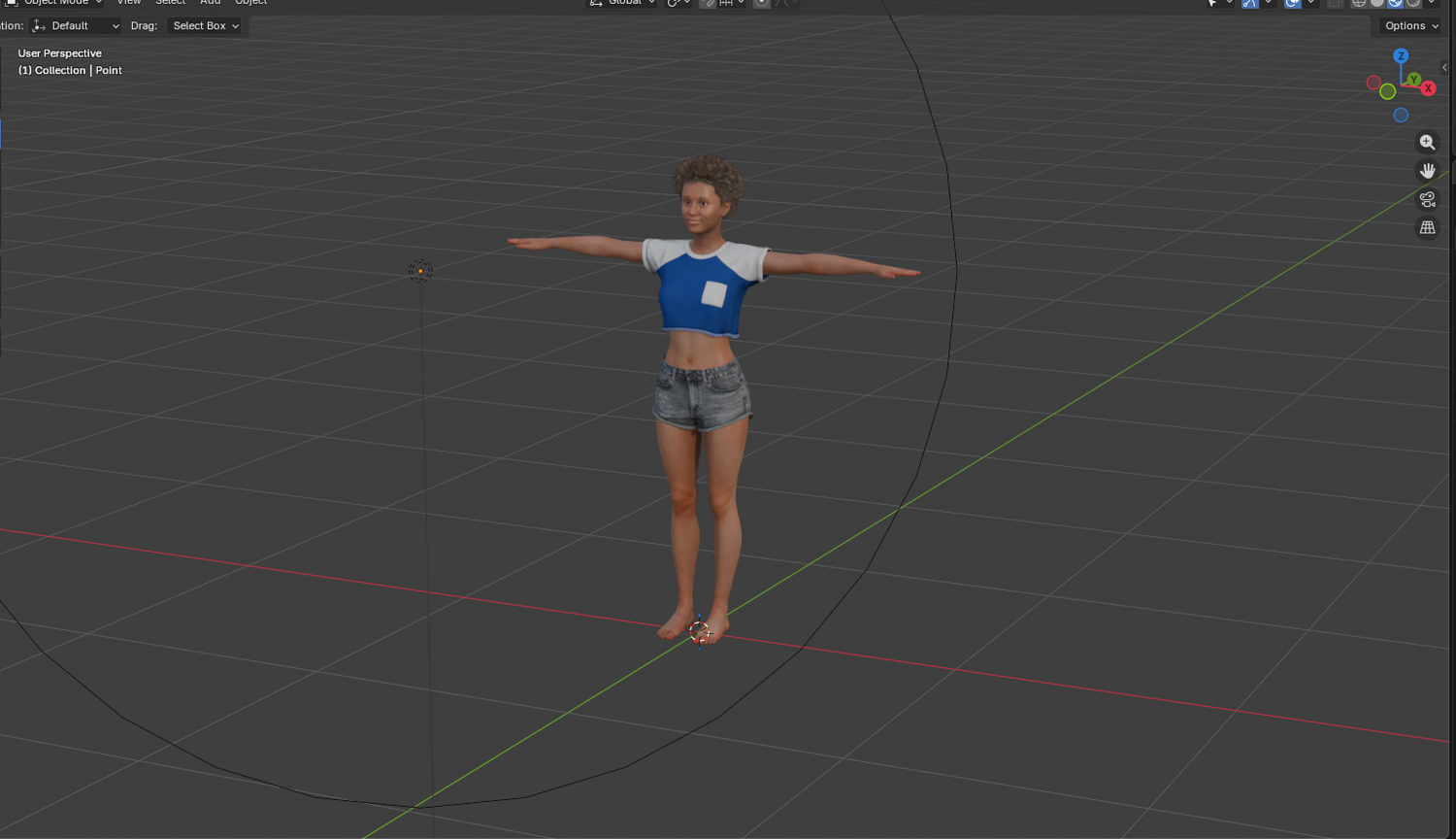
Task: Click the green Y axis on gizmo
Action: coord(1414,80)
